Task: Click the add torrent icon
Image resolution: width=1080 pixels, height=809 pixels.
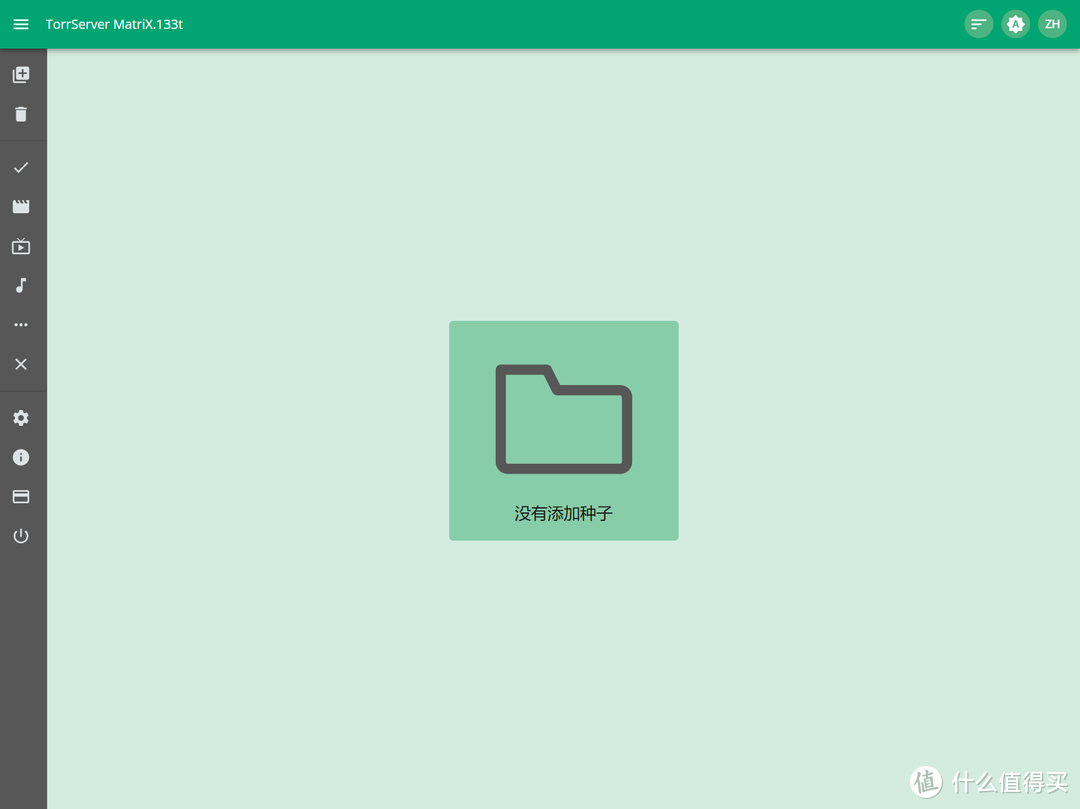Action: (x=21, y=75)
